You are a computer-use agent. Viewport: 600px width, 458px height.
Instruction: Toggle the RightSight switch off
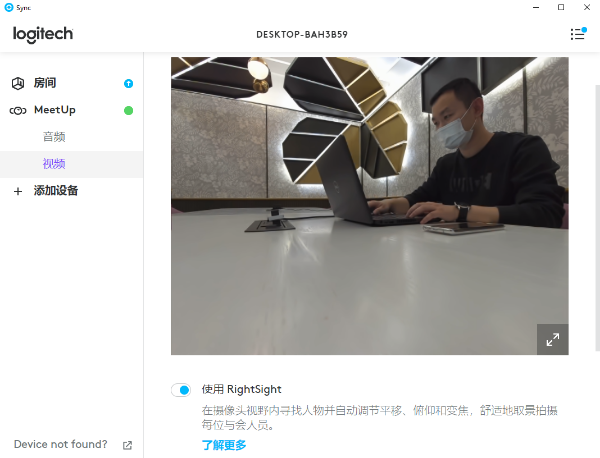pyautogui.click(x=181, y=390)
